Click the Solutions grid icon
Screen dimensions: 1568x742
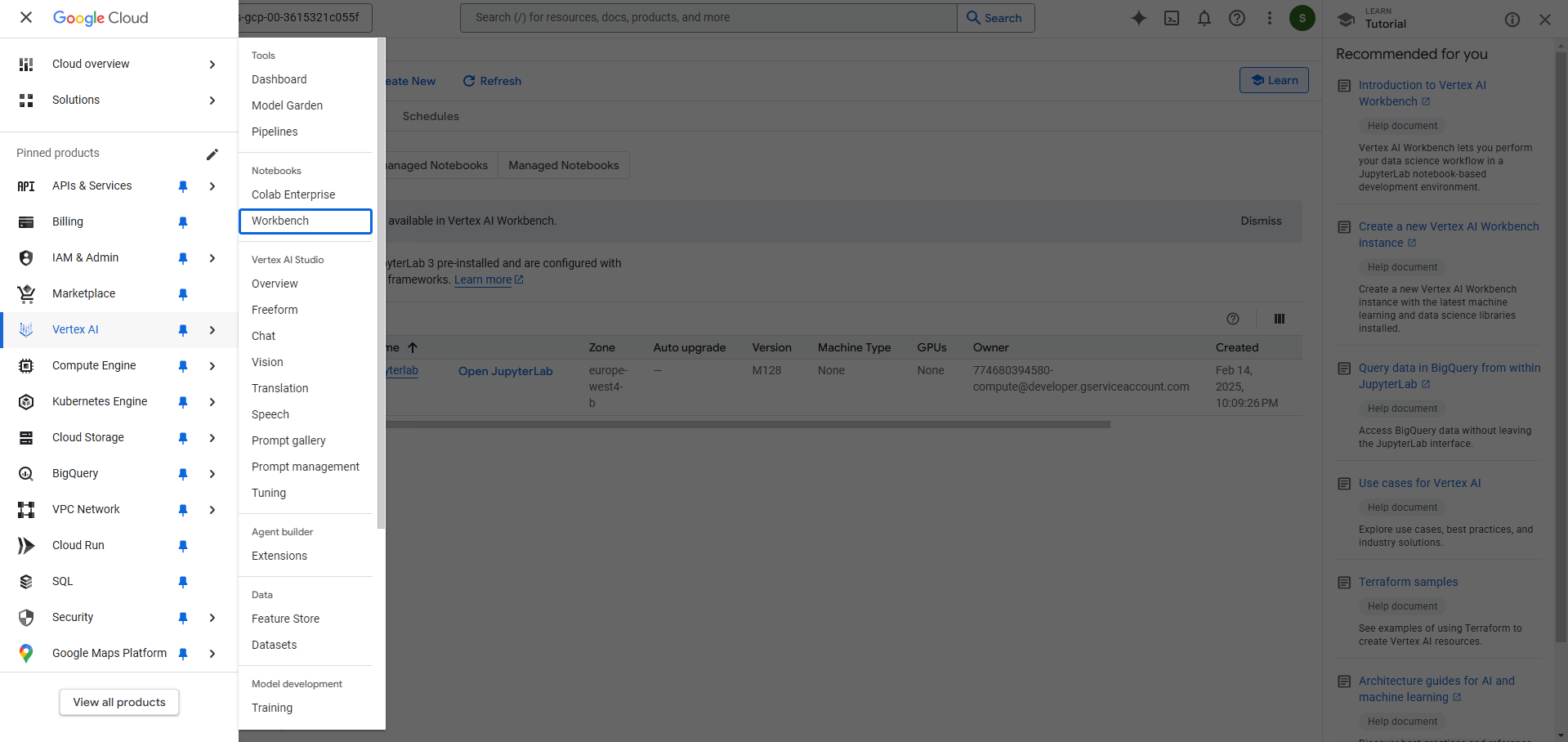(26, 100)
